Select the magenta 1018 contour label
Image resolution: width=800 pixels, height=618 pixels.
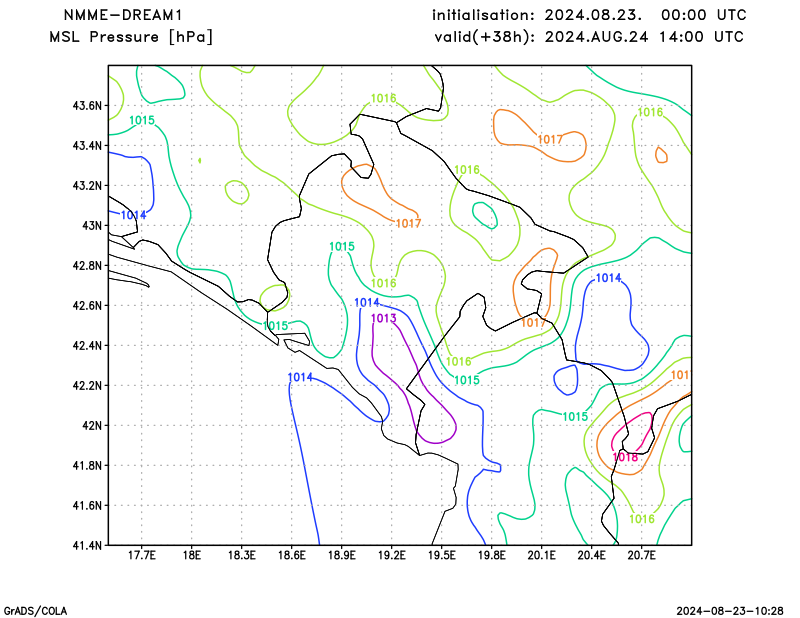[x=625, y=457]
